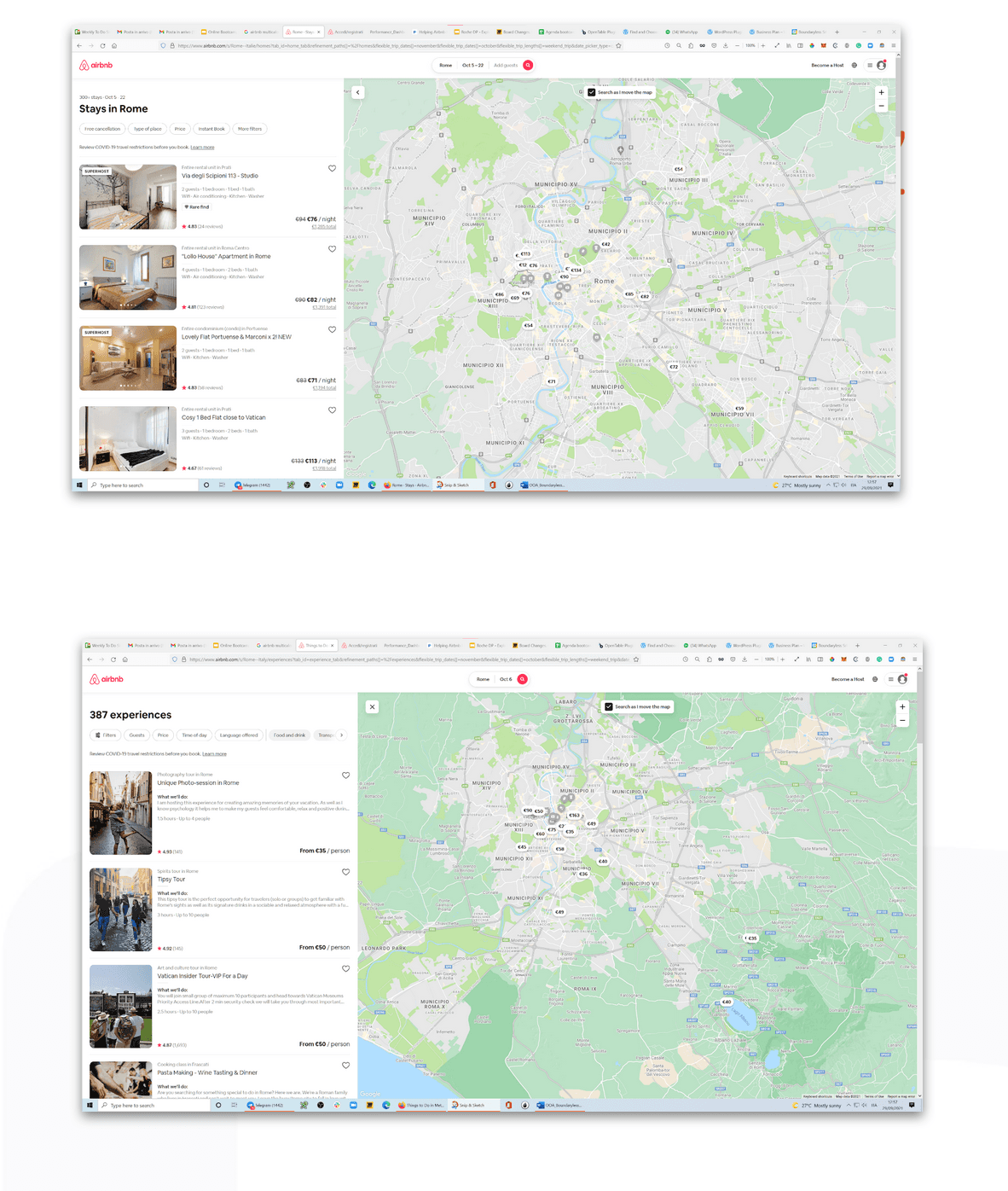
Task: Open the Price filter in the experiences window
Action: click(163, 735)
